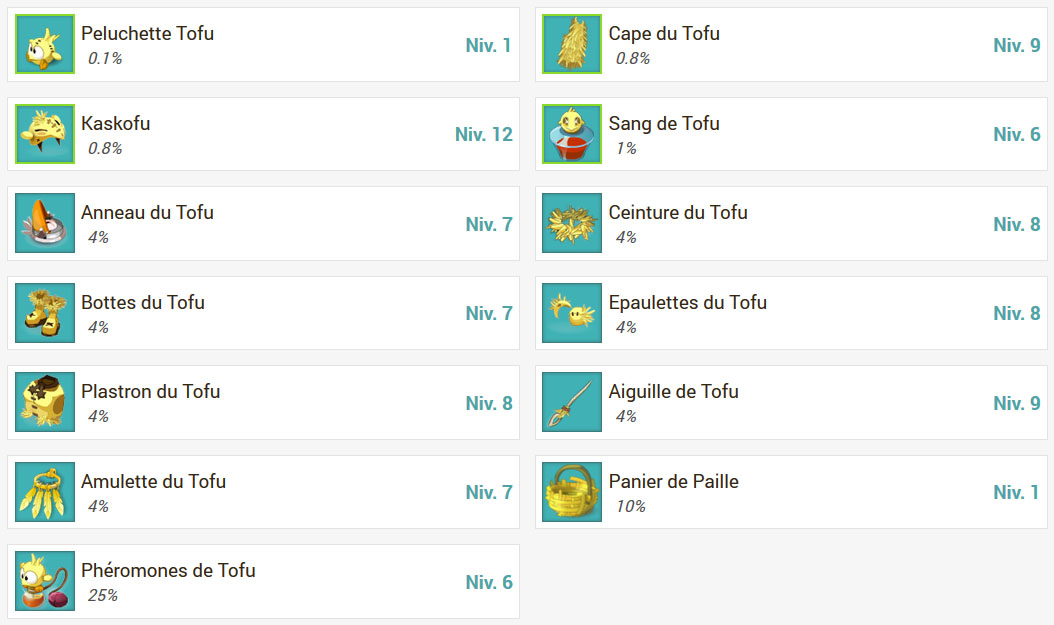The height and width of the screenshot is (625, 1054).
Task: Select the Plastron du Tofu chest icon
Action: tap(45, 402)
